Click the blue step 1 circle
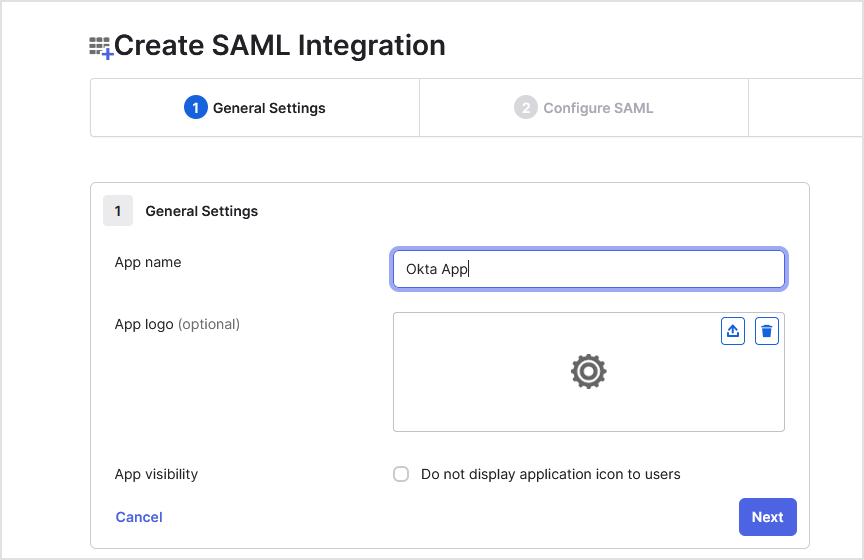Screen dimensions: 864x560 [x=195, y=108]
